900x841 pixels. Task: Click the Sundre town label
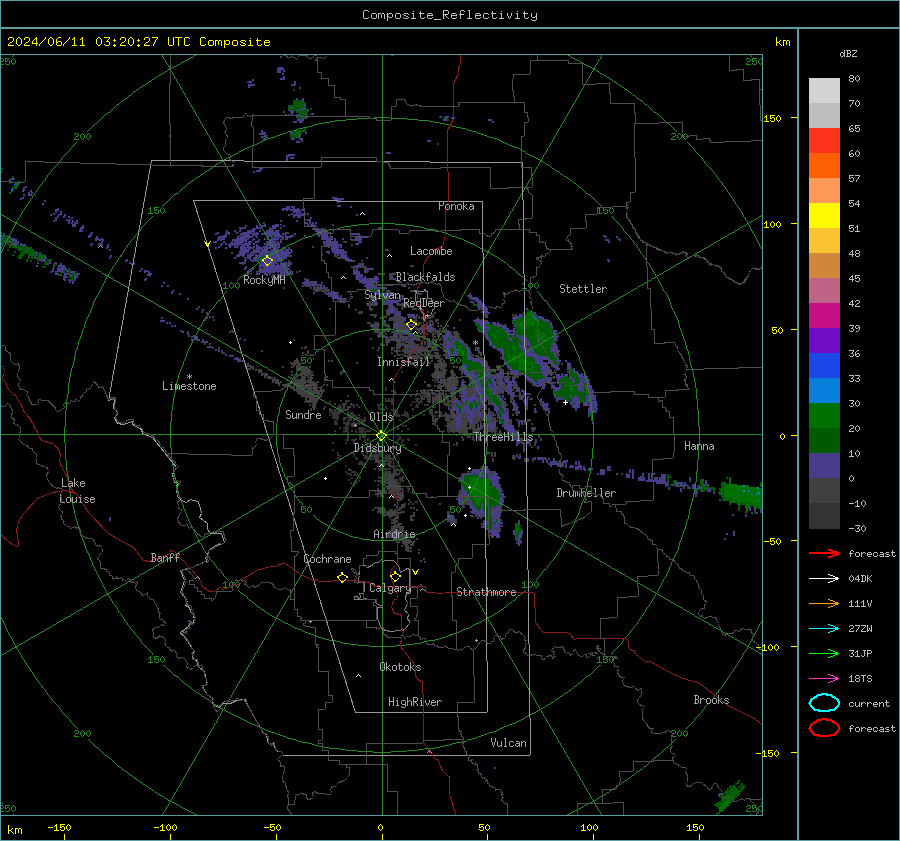(x=303, y=415)
